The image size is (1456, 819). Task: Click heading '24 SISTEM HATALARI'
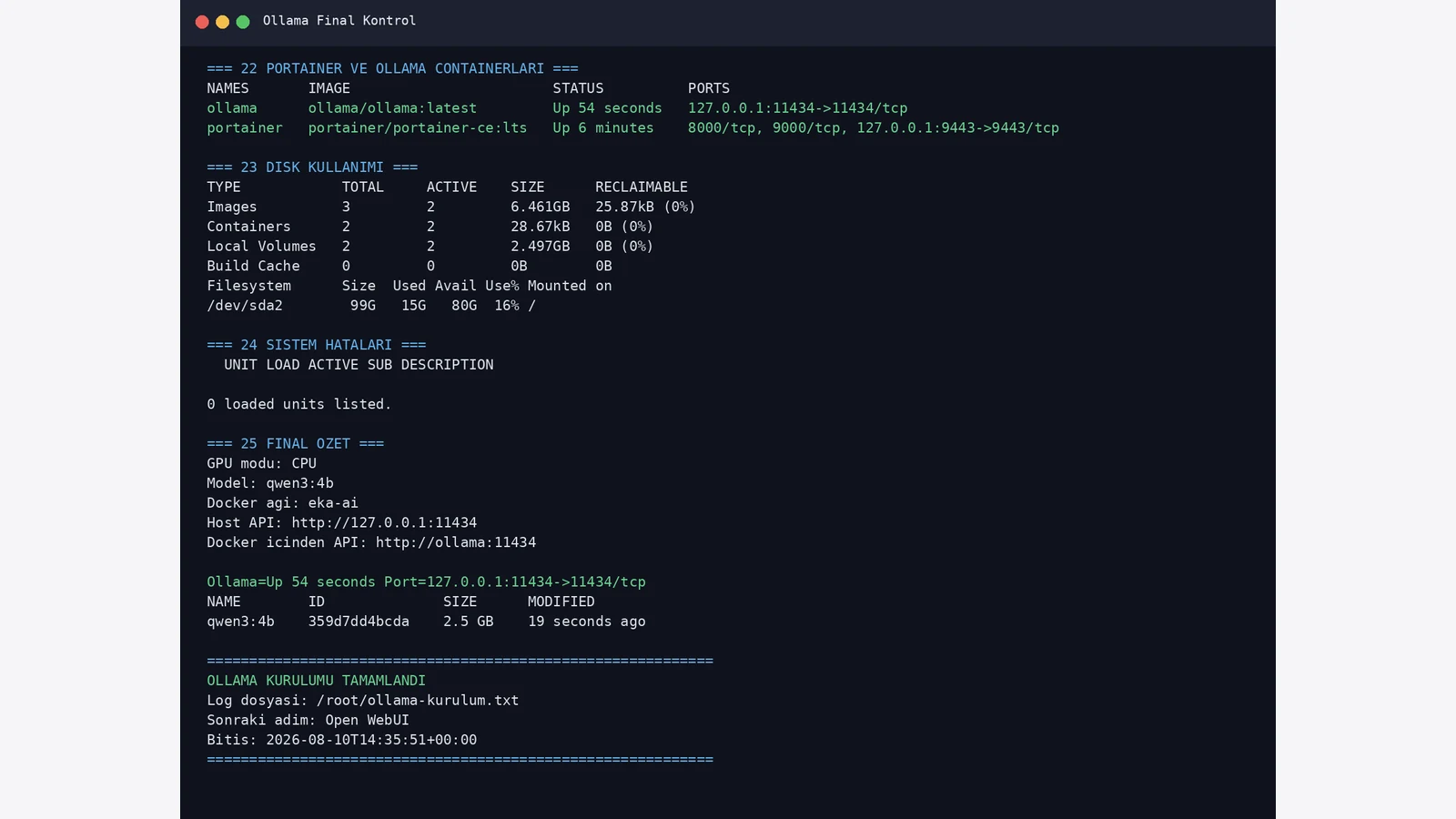(x=317, y=345)
